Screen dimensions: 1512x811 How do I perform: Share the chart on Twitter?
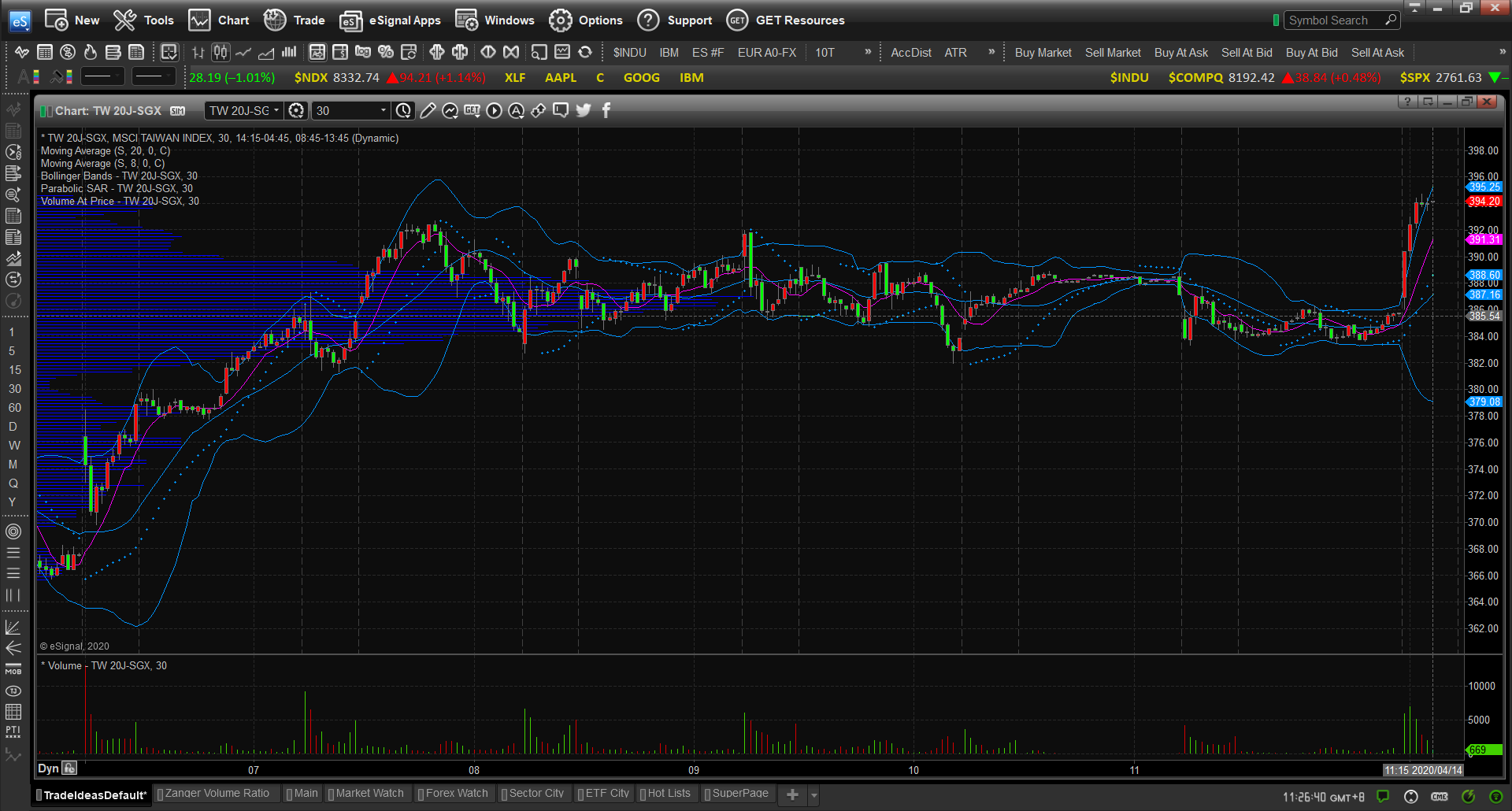[583, 110]
